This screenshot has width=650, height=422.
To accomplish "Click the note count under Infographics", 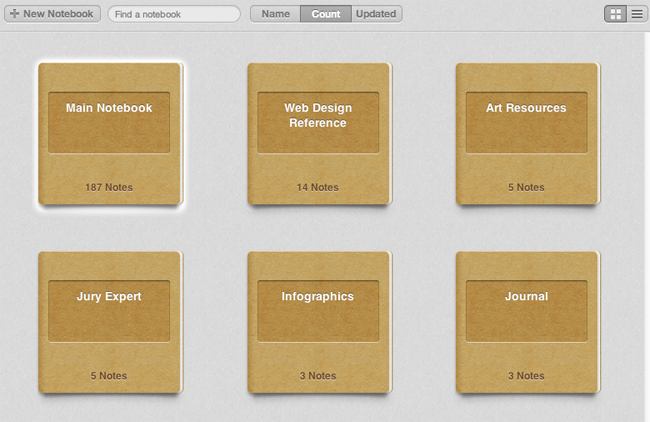I will click(318, 376).
